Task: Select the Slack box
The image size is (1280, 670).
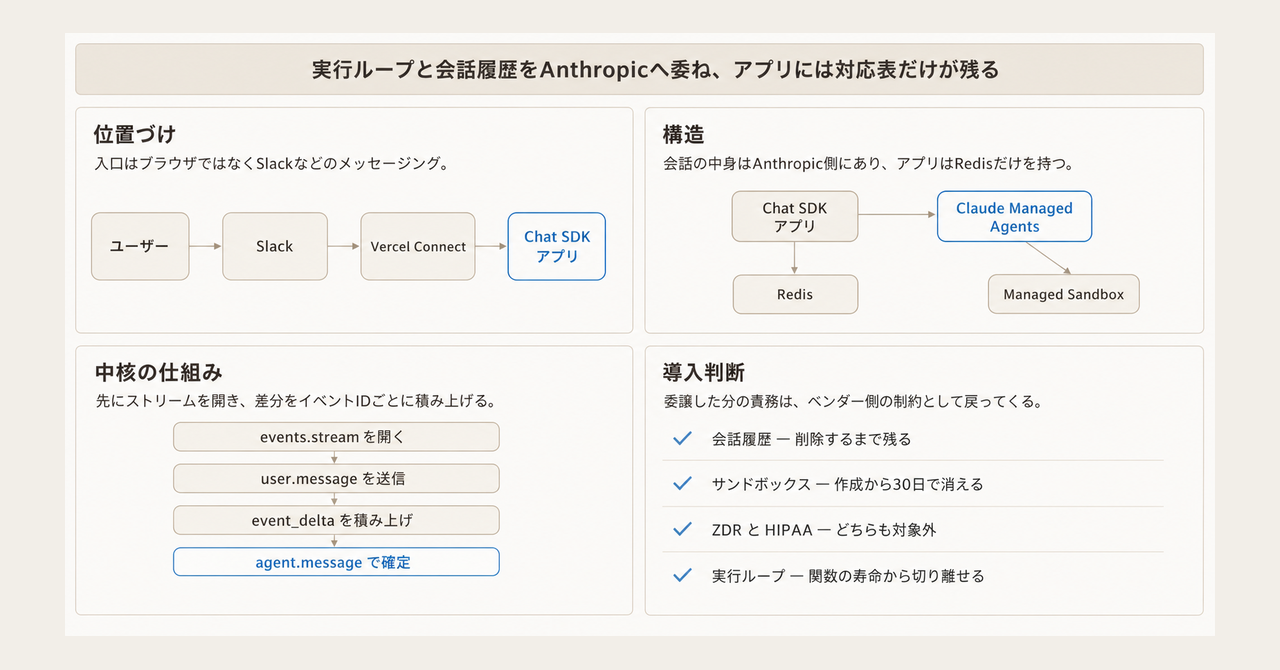Action: (275, 246)
